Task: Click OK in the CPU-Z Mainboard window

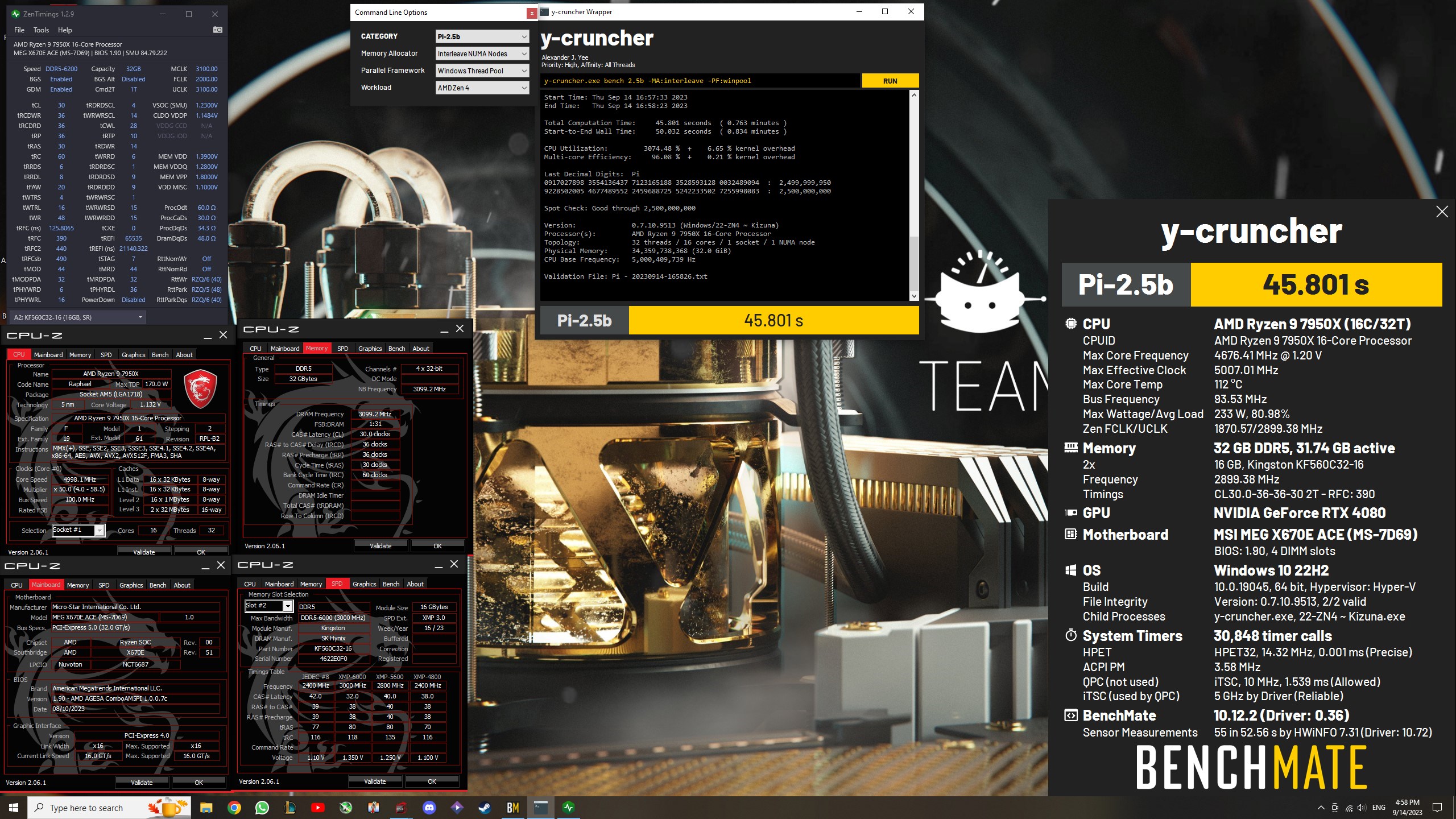Action: pyautogui.click(x=198, y=783)
